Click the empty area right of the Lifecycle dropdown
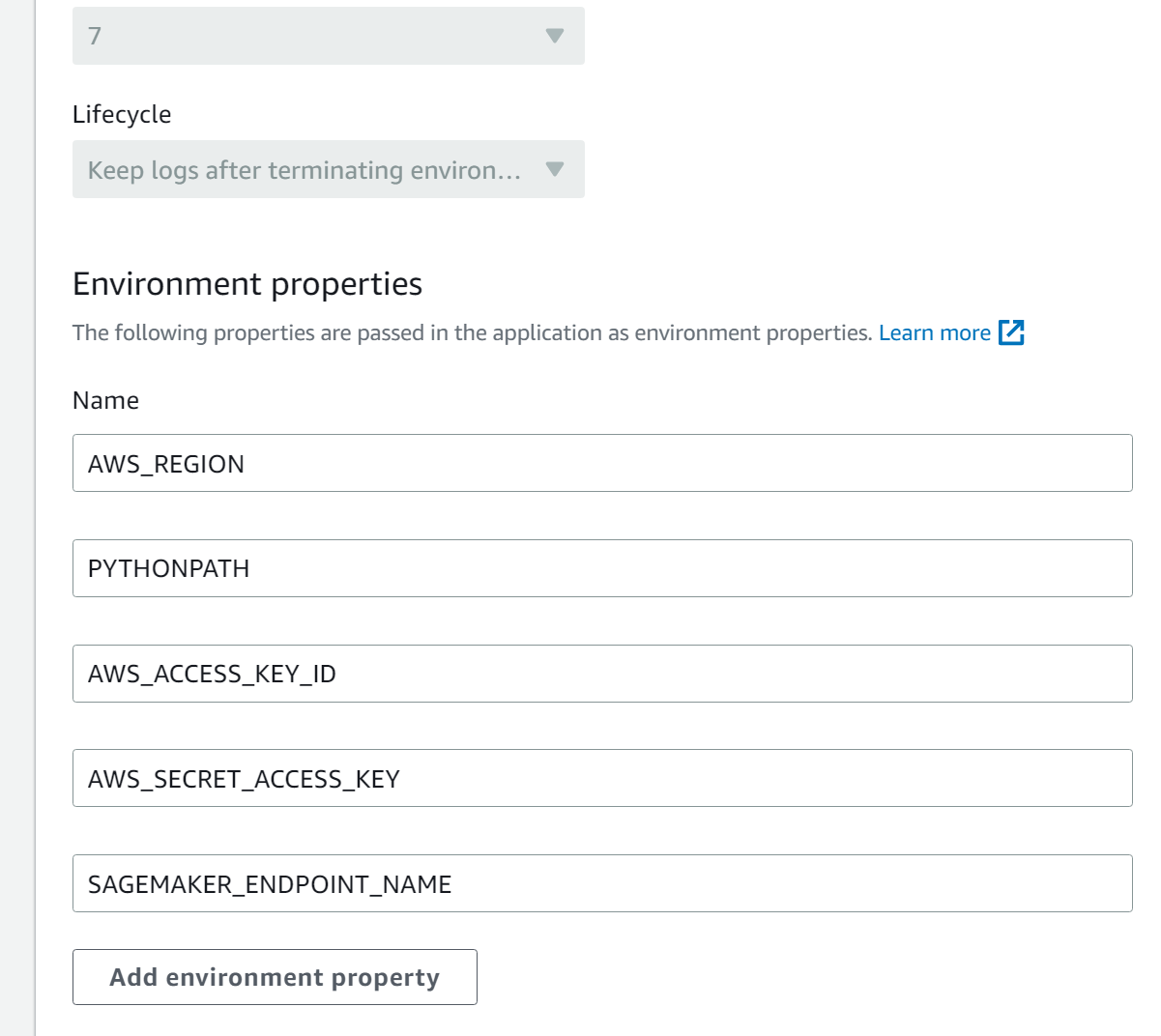 [851, 169]
